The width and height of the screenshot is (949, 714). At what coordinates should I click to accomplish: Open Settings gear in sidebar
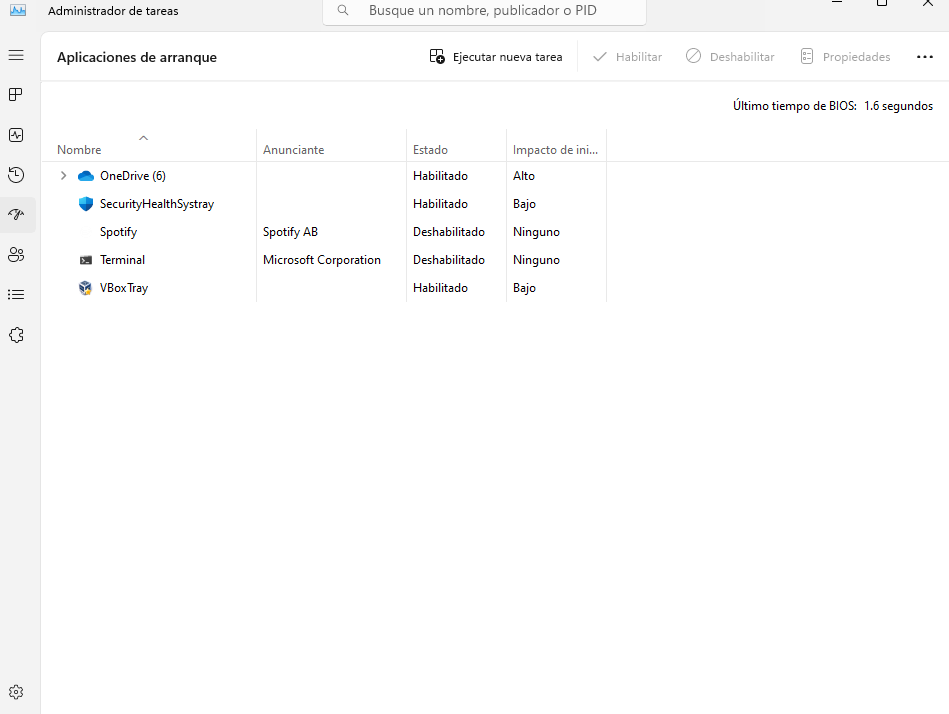point(16,692)
